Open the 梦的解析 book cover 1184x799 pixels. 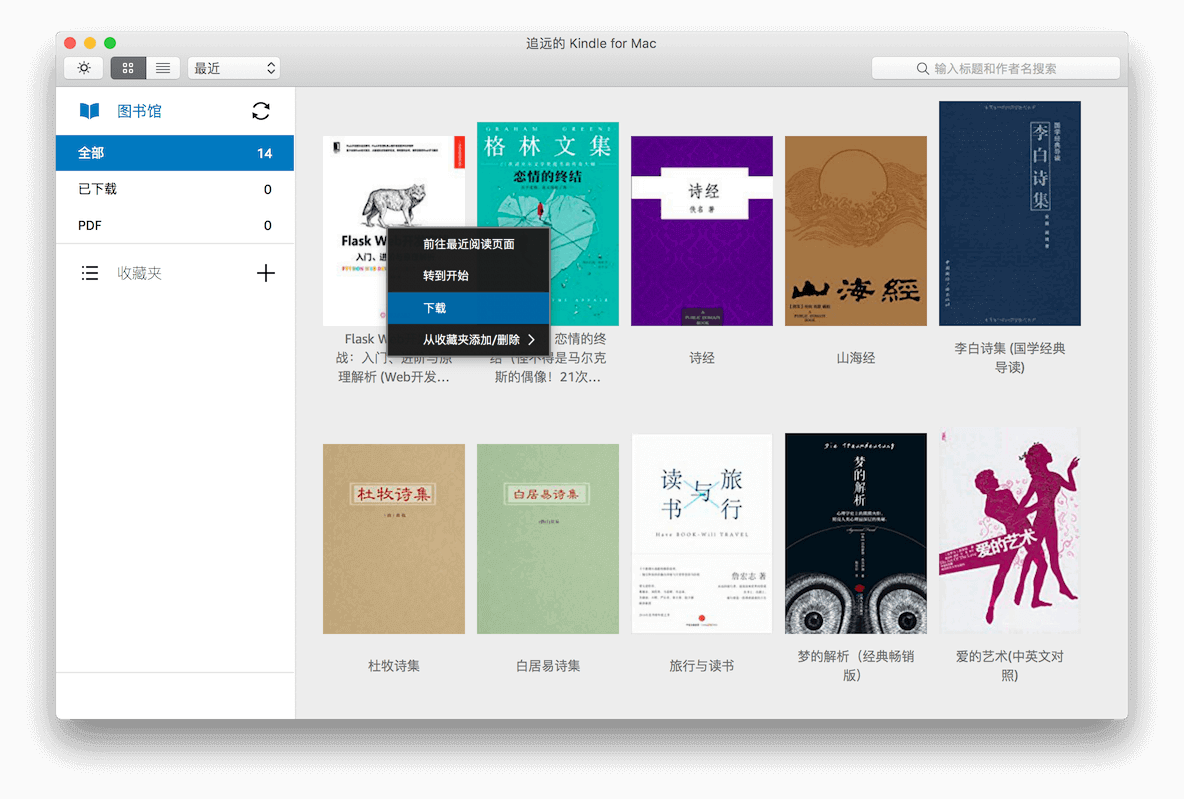pyautogui.click(x=856, y=534)
